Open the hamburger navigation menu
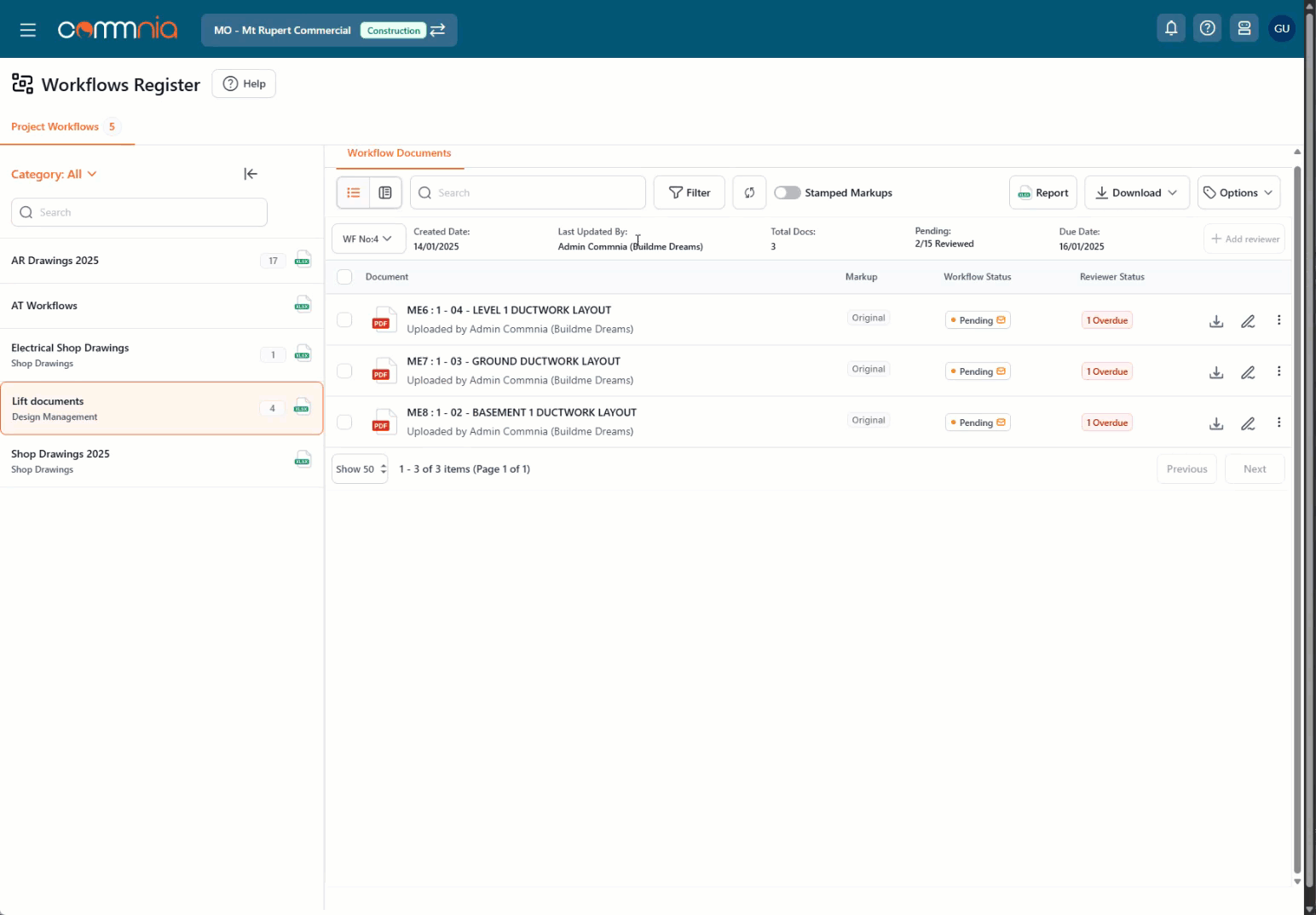This screenshot has width=1316, height=915. click(x=28, y=30)
